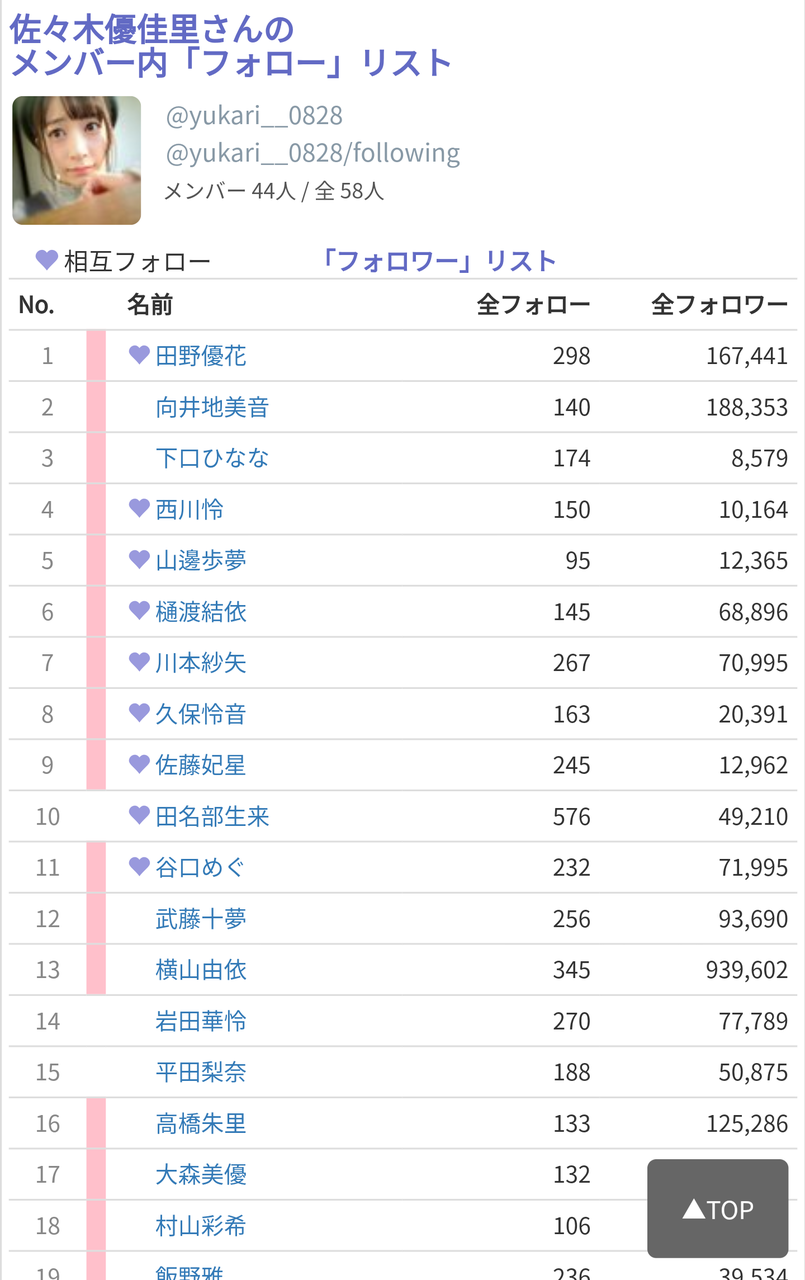Open 岩田華怜 member page
Screen dimensions: 805x1280
[x=201, y=1021]
